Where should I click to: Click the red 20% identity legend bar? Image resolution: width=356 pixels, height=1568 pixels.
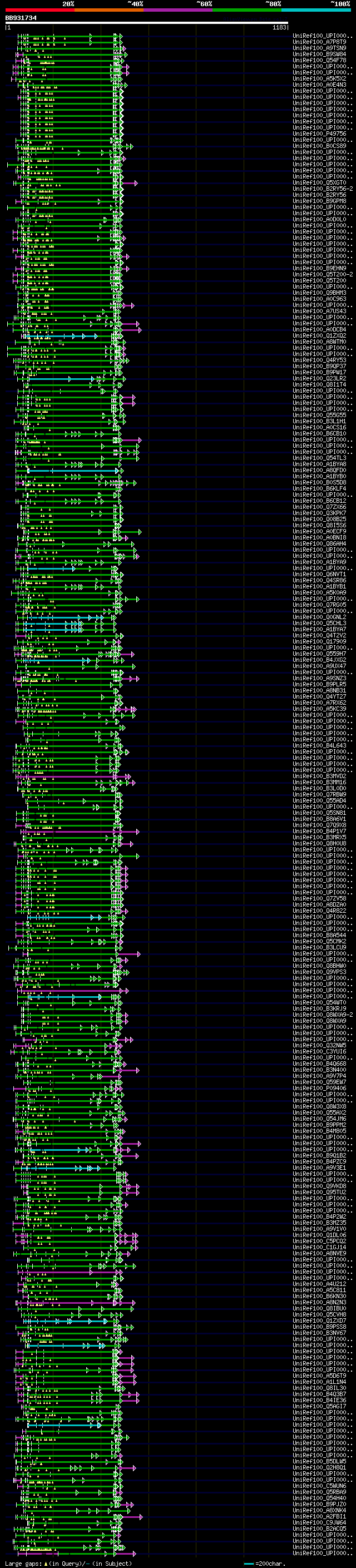[40, 10]
